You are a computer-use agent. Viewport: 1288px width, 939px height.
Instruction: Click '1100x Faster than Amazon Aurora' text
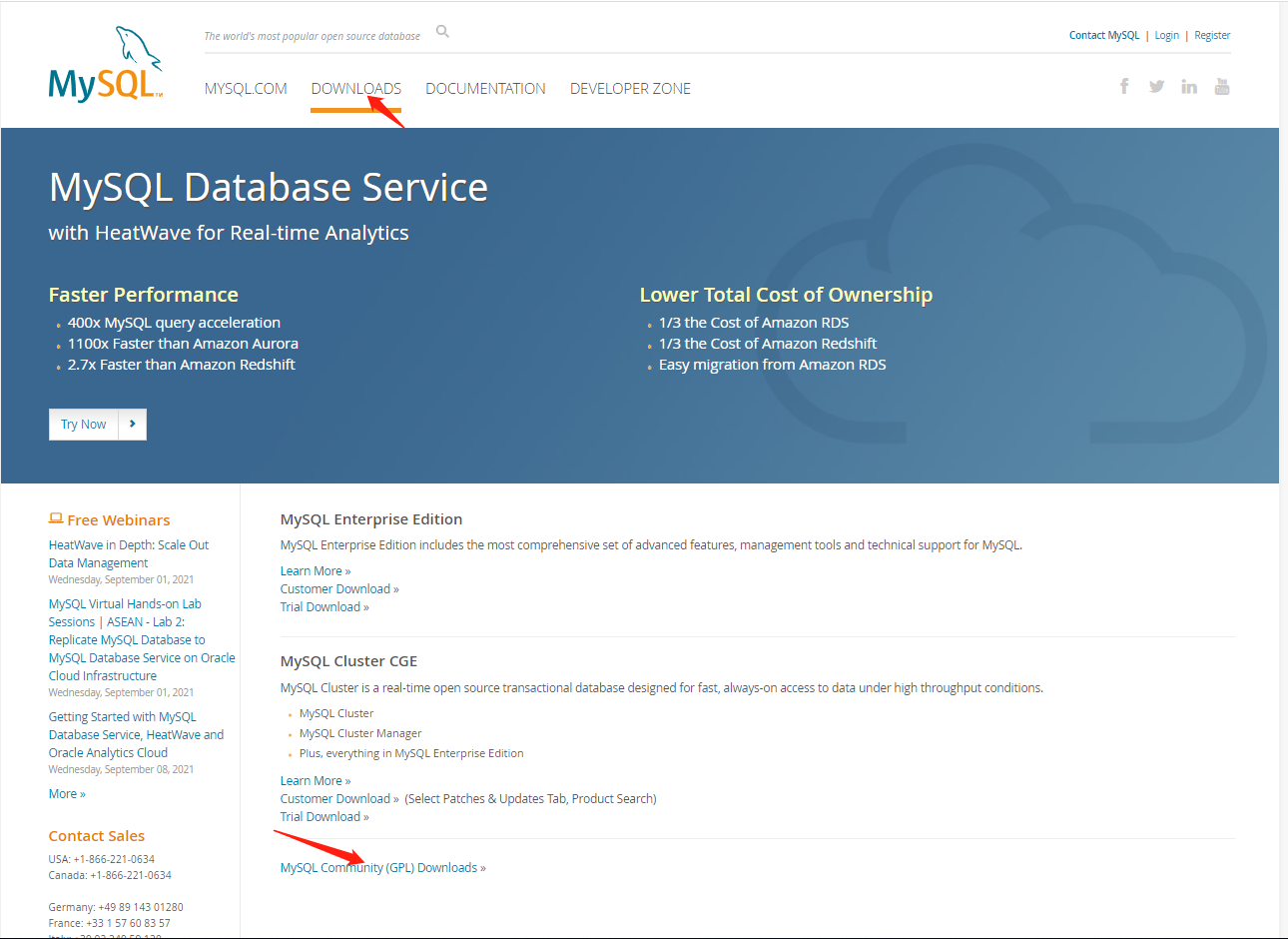[183, 344]
